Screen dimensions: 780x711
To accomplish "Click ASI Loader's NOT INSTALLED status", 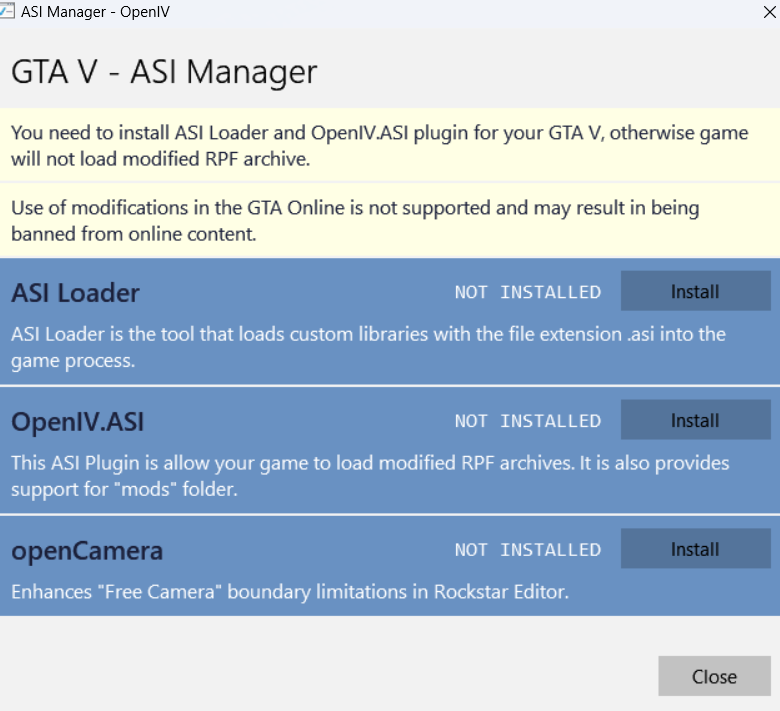I will coord(527,293).
